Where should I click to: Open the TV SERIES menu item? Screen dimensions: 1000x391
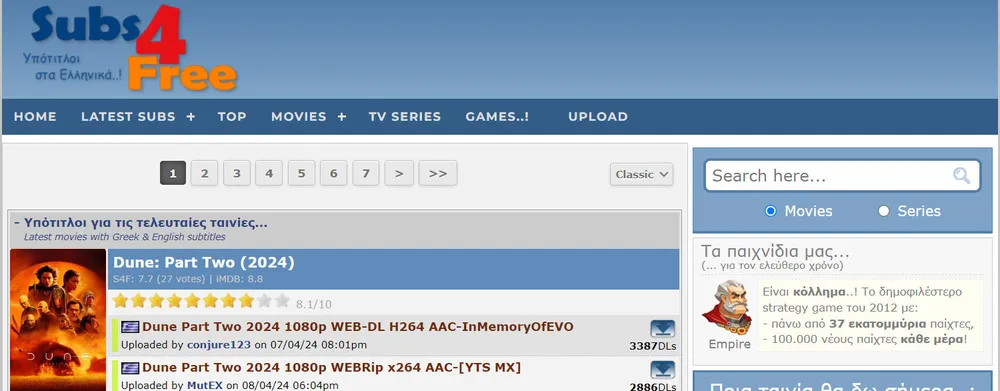coord(404,117)
